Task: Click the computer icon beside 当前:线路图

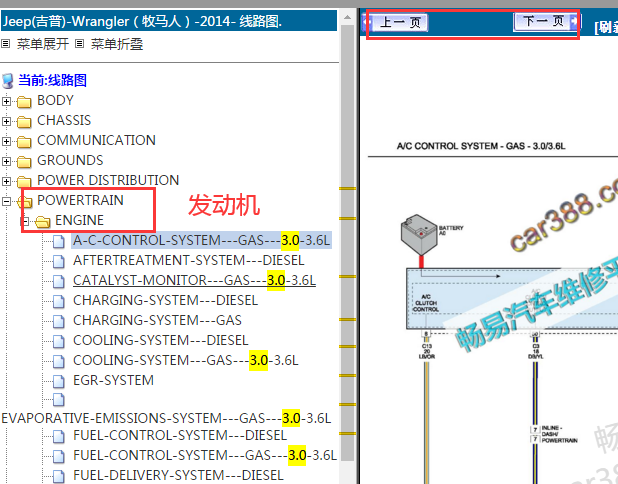Action: pos(7,81)
